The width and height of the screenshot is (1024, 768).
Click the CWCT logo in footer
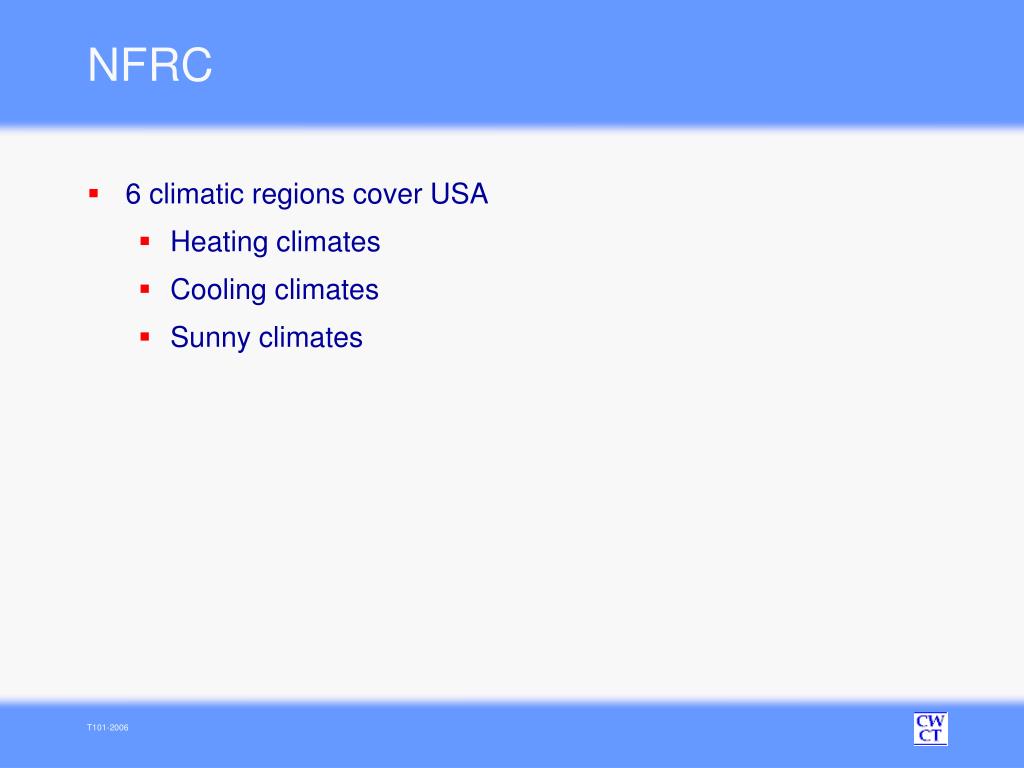pyautogui.click(x=930, y=729)
